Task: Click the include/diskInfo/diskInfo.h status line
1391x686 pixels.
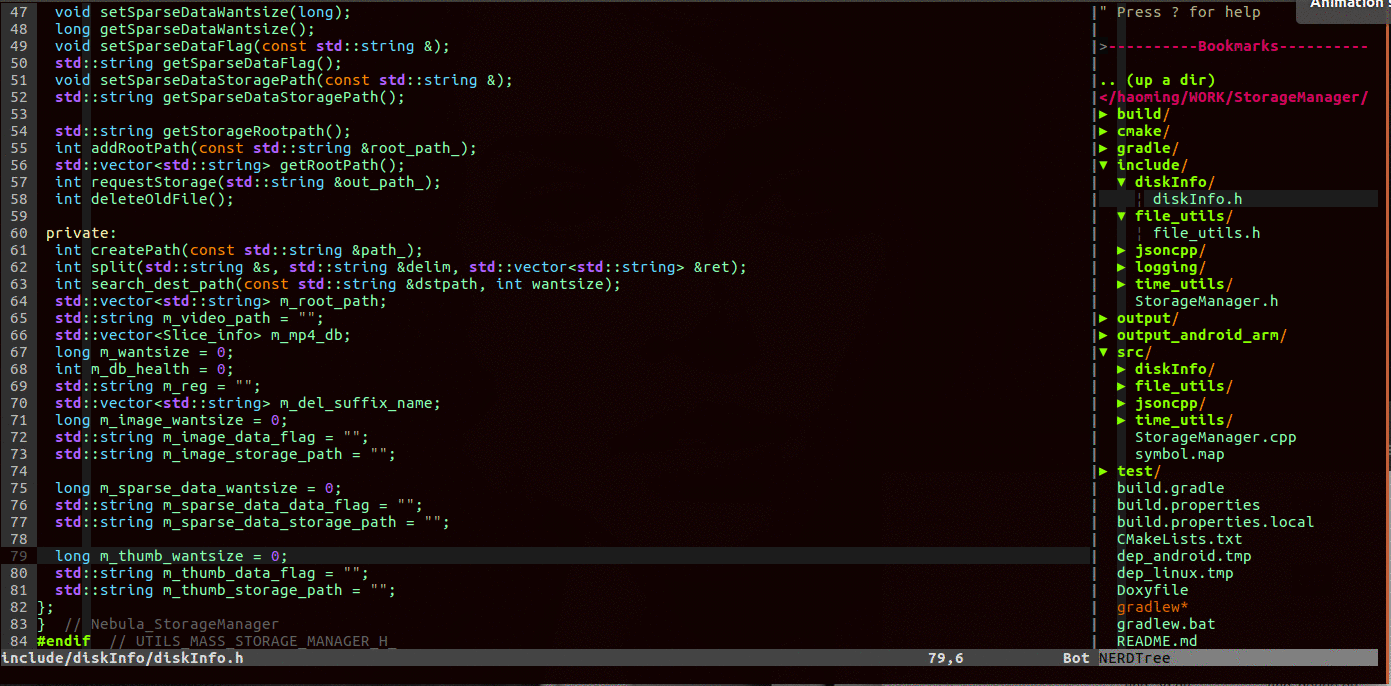Action: click(x=122, y=658)
